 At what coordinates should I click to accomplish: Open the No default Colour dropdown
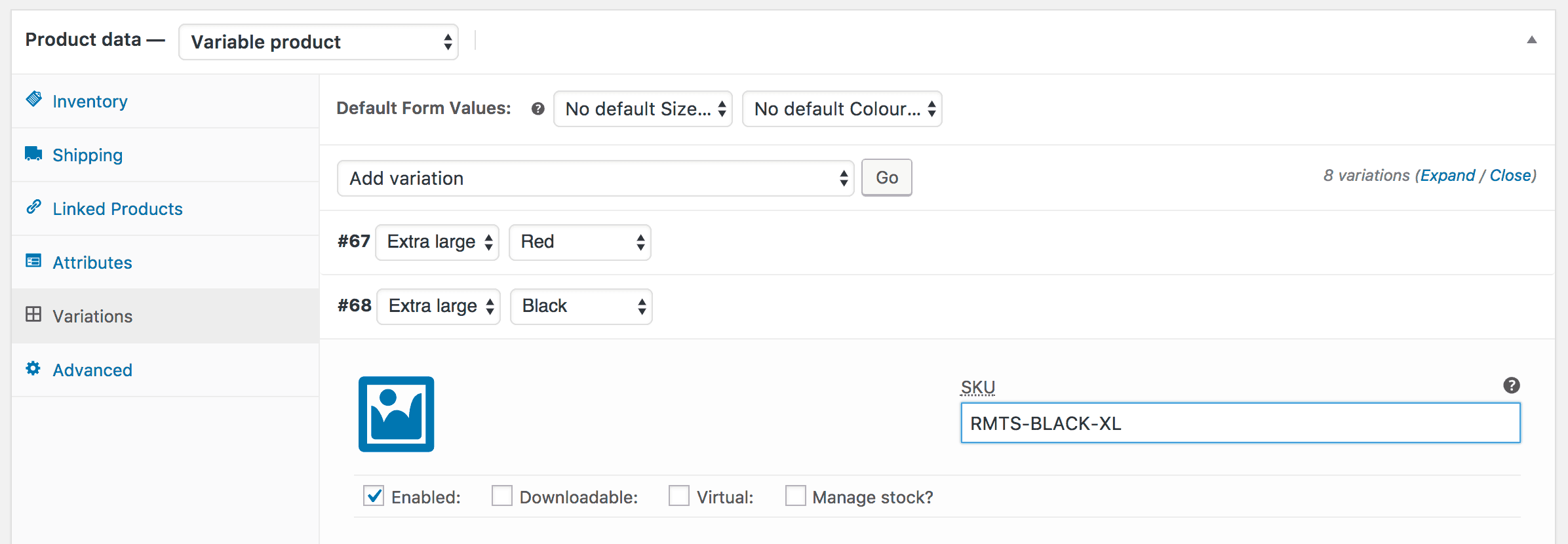842,109
